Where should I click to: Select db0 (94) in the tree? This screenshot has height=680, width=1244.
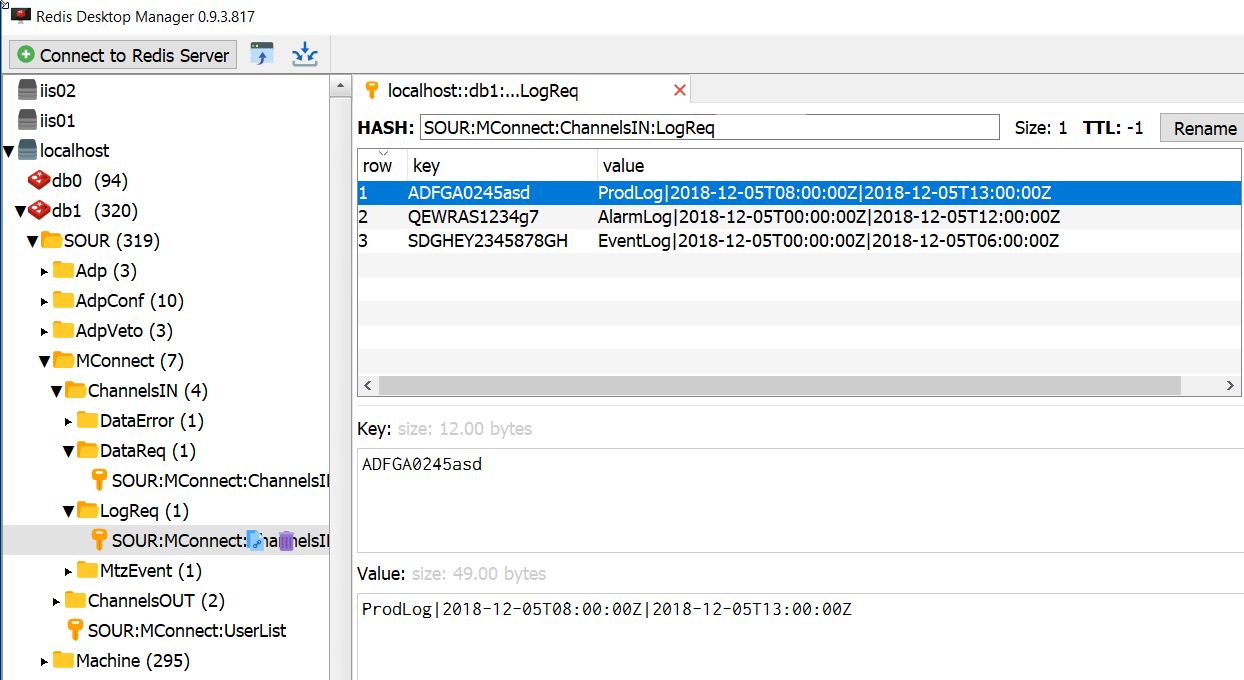(x=90, y=180)
